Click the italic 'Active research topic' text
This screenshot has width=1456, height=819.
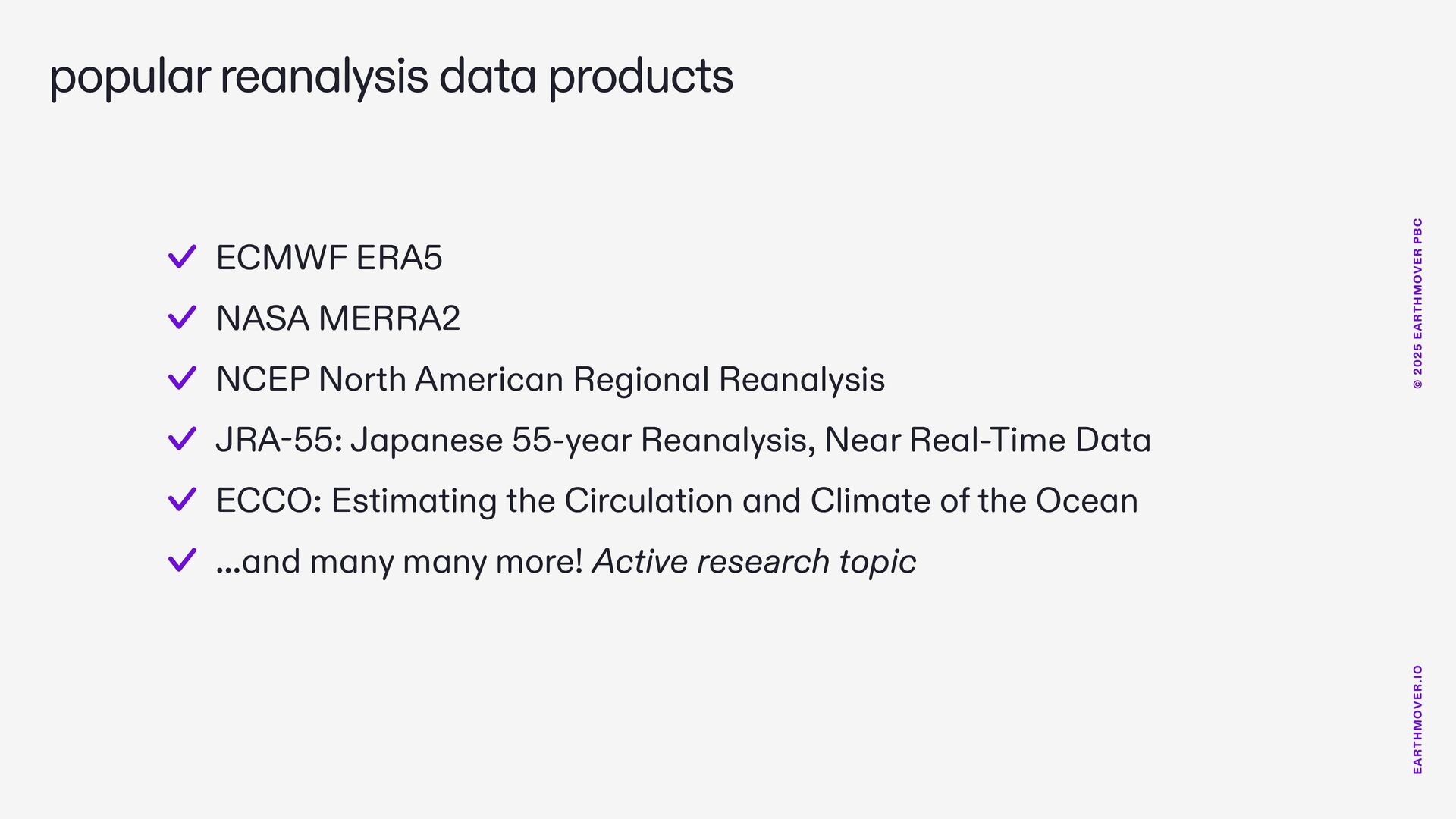coord(754,562)
